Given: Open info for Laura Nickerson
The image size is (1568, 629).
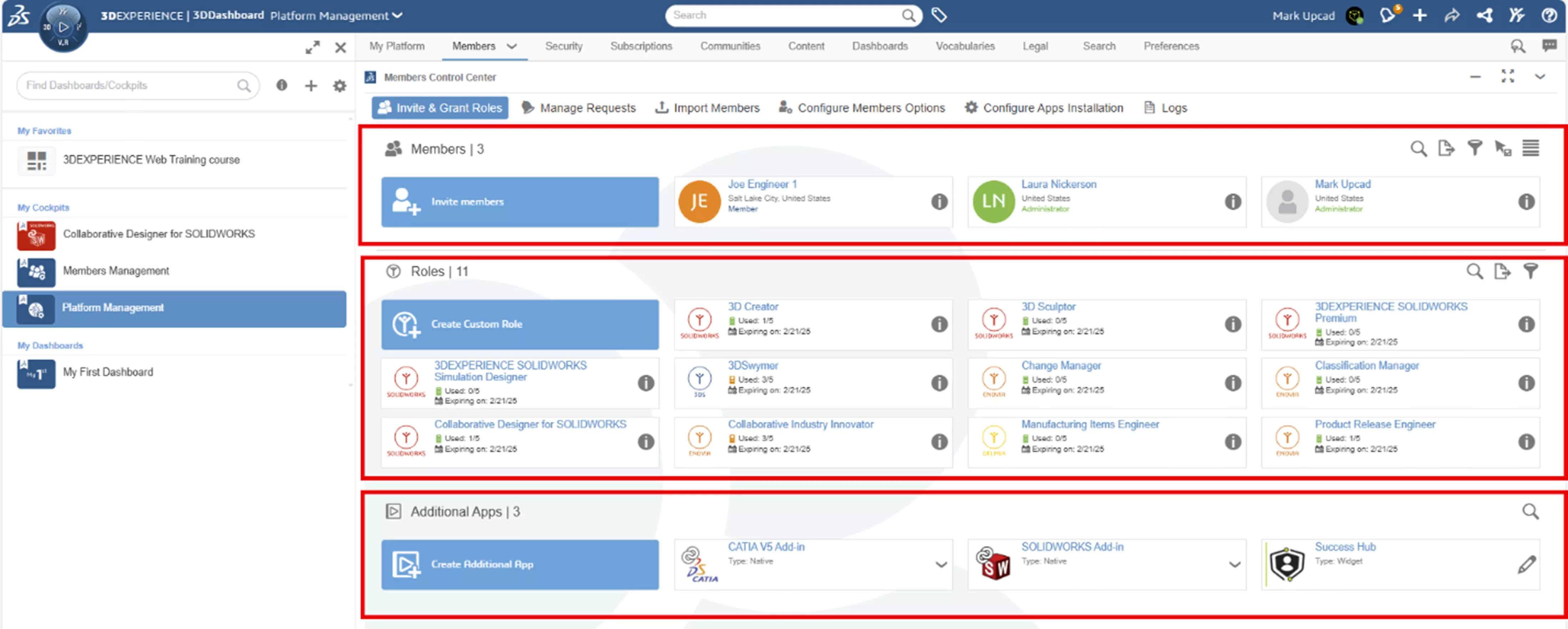Looking at the screenshot, I should (x=1233, y=202).
